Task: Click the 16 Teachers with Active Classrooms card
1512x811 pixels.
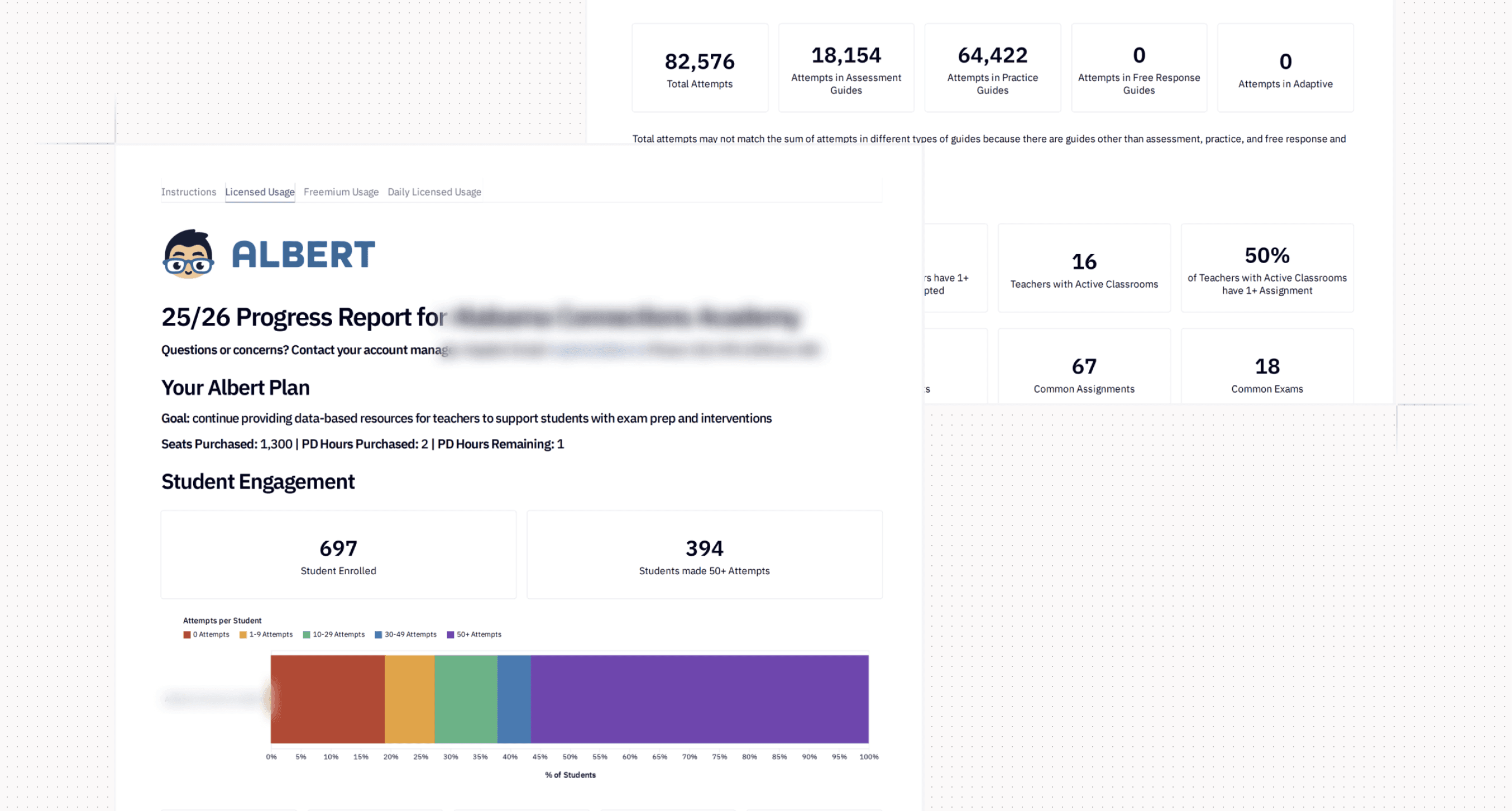Action: [1084, 268]
